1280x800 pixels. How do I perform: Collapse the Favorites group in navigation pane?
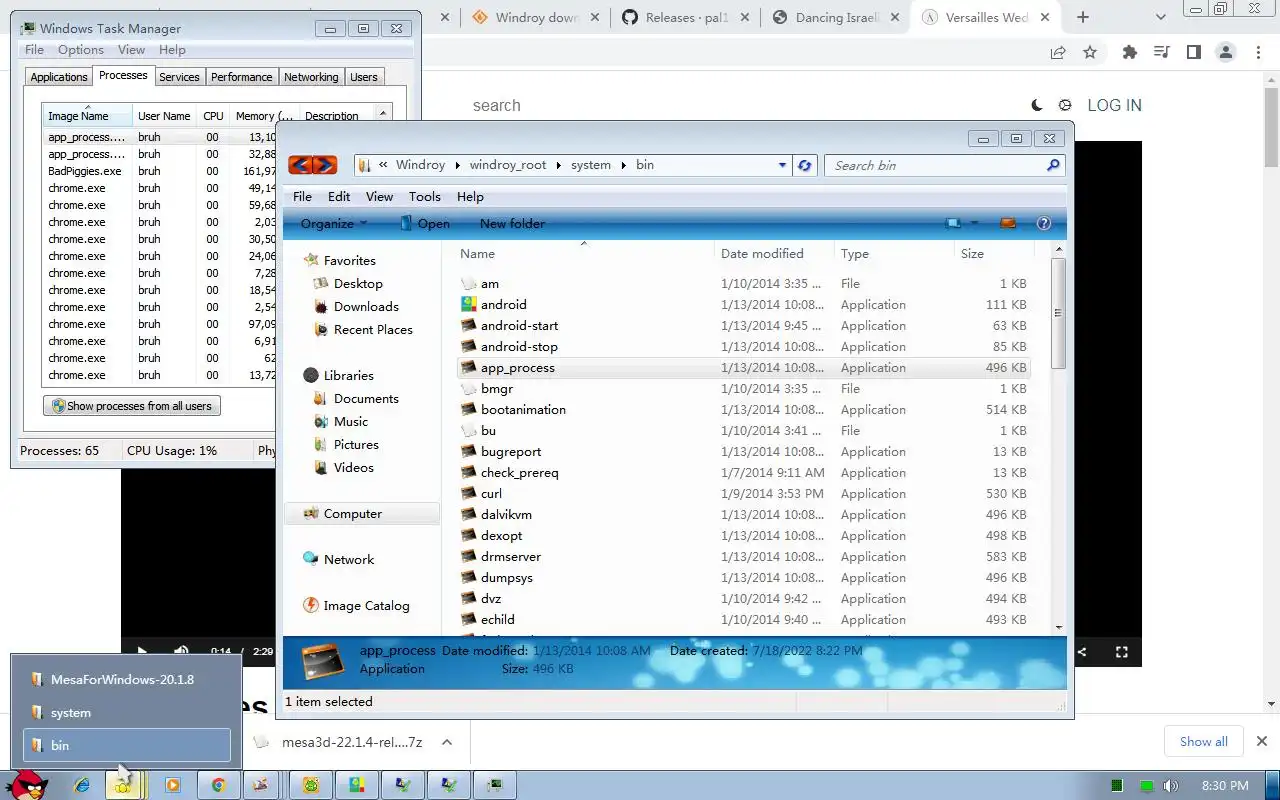point(339,260)
